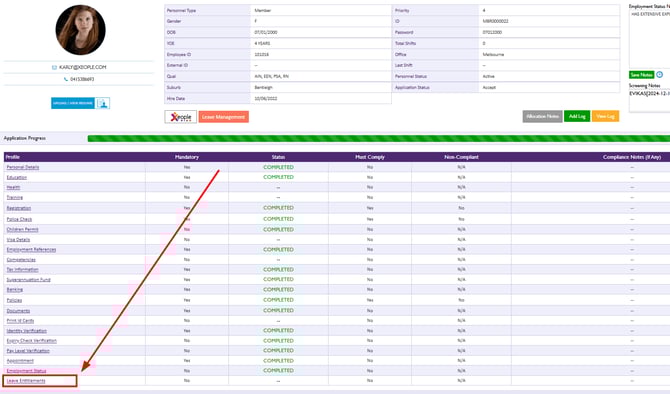The height and width of the screenshot is (394, 670).
Task: Click the green Application Progress bar
Action: 379,138
